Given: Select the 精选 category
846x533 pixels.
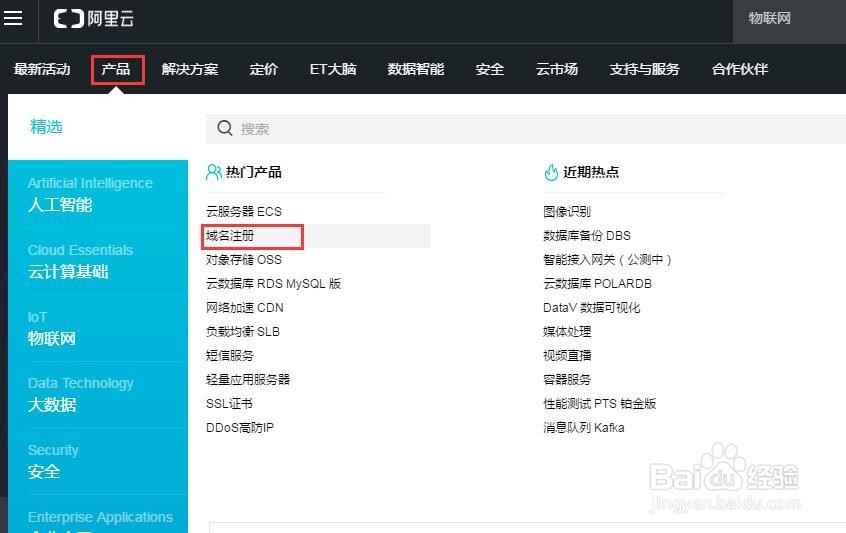Looking at the screenshot, I should coord(46,127).
